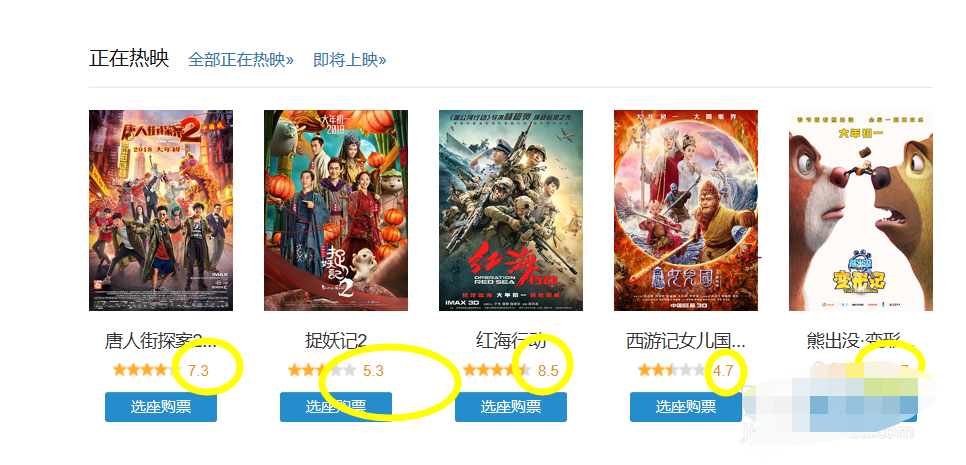The width and height of the screenshot is (966, 465).
Task: Open the 唐人街探案2 movie poster
Action: [x=161, y=211]
